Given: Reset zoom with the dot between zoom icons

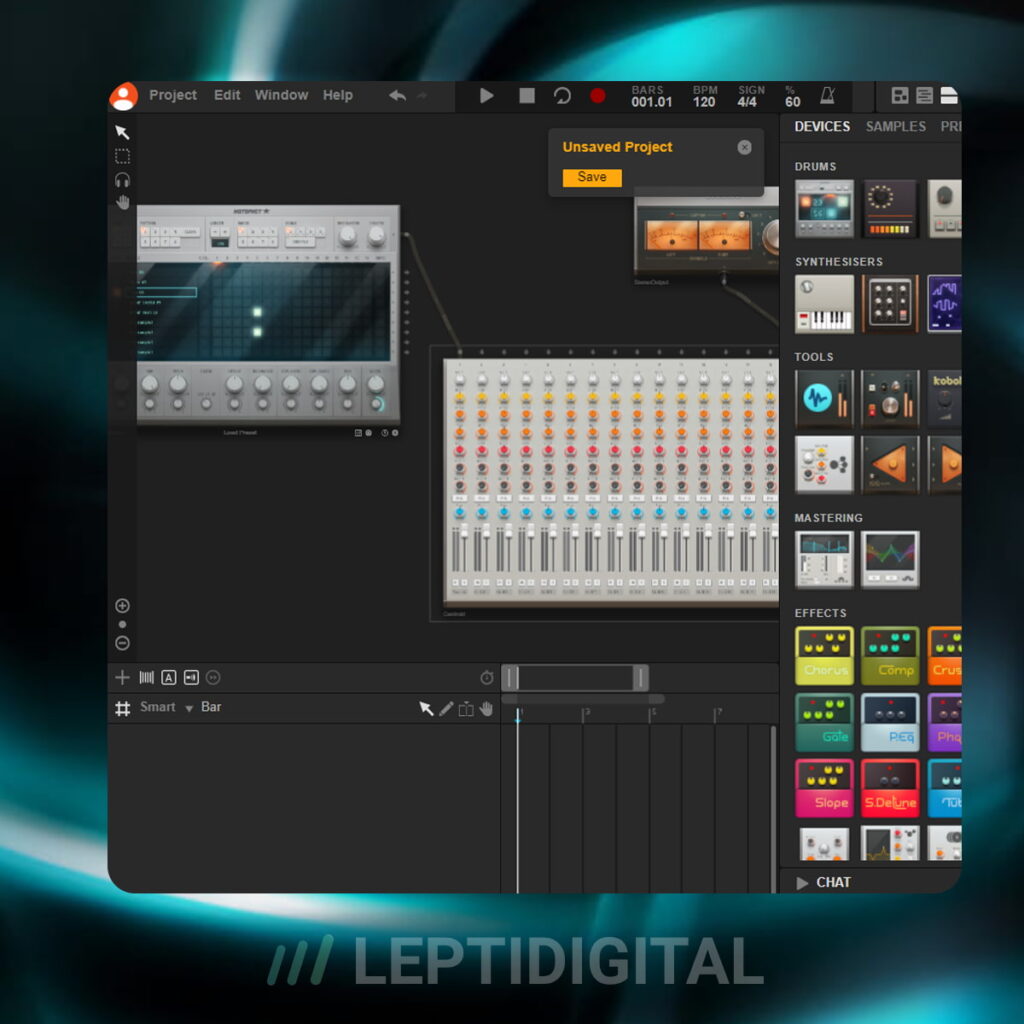Looking at the screenshot, I should (122, 624).
